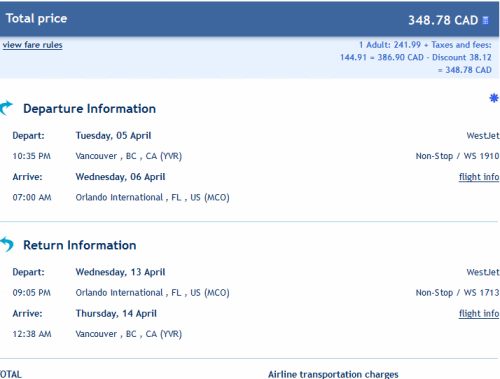
Task: Click the Tuesday, 05 April departure date
Action: tap(113, 136)
